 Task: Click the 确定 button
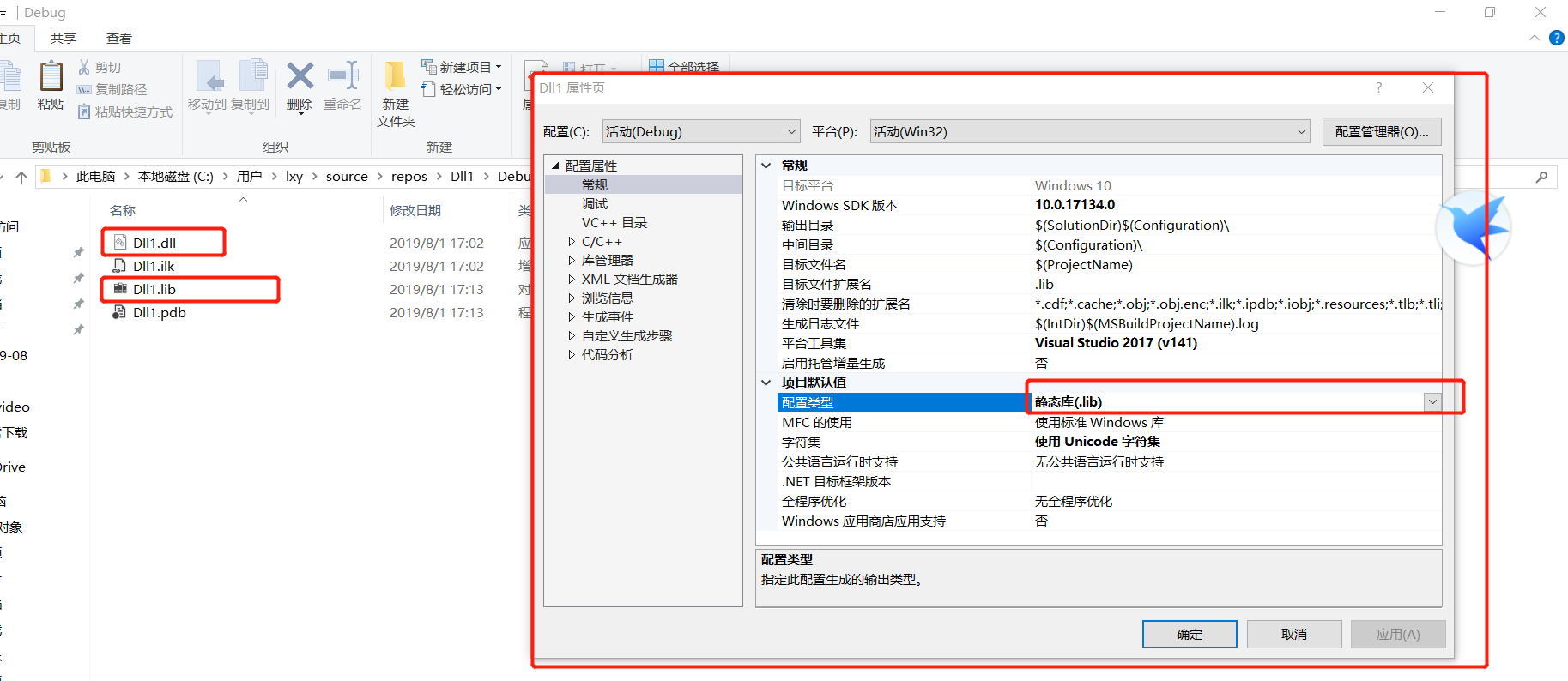click(x=1190, y=635)
